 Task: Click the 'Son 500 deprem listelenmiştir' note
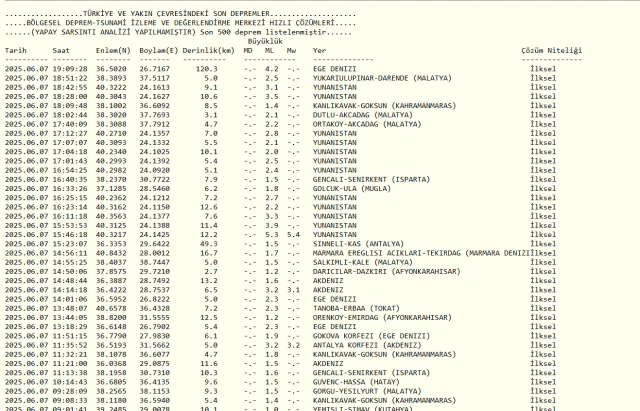[263, 32]
